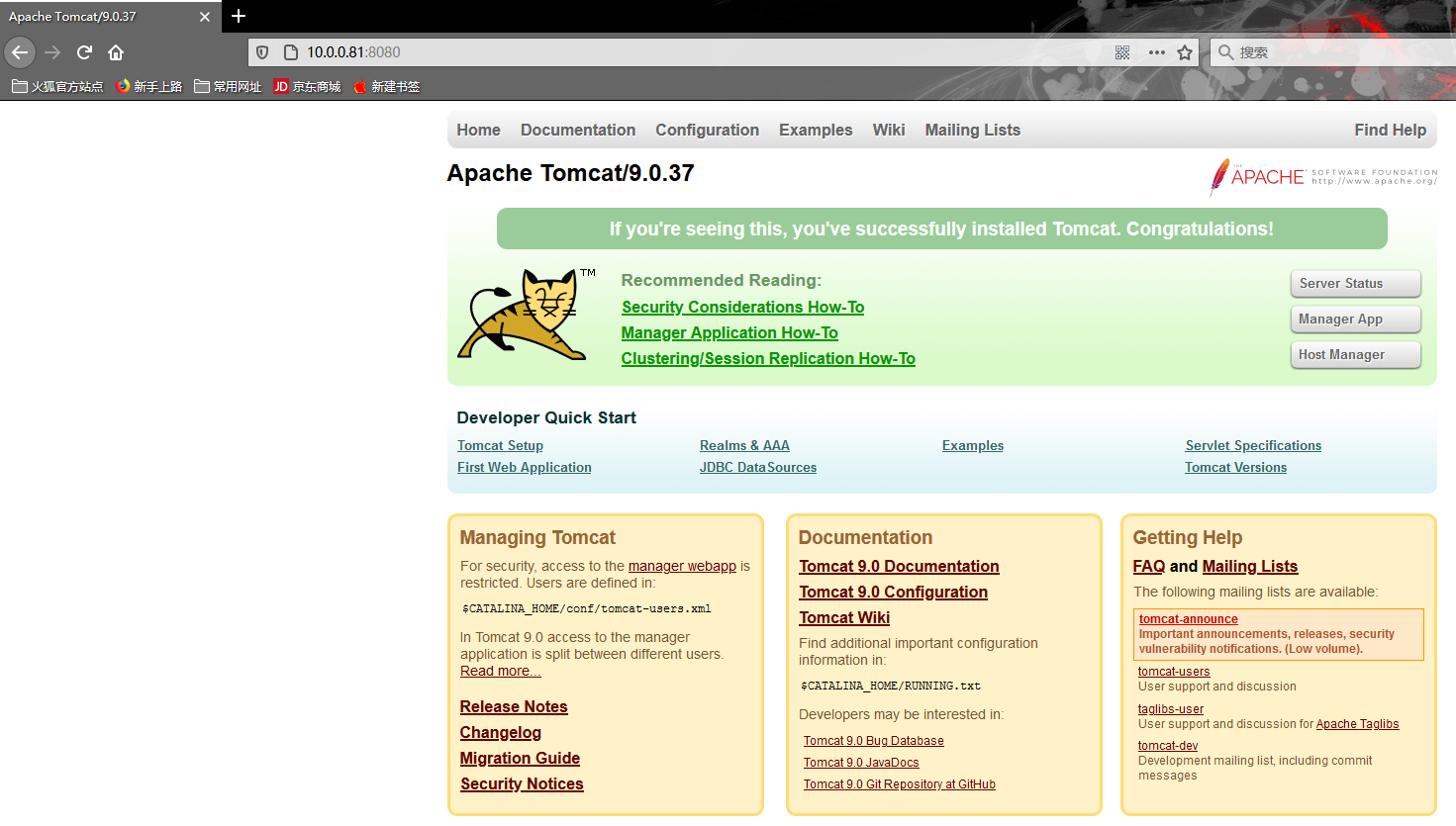Open the FAQ link under Getting Help
Viewport: 1456px width, 826px height.
[x=1149, y=566]
